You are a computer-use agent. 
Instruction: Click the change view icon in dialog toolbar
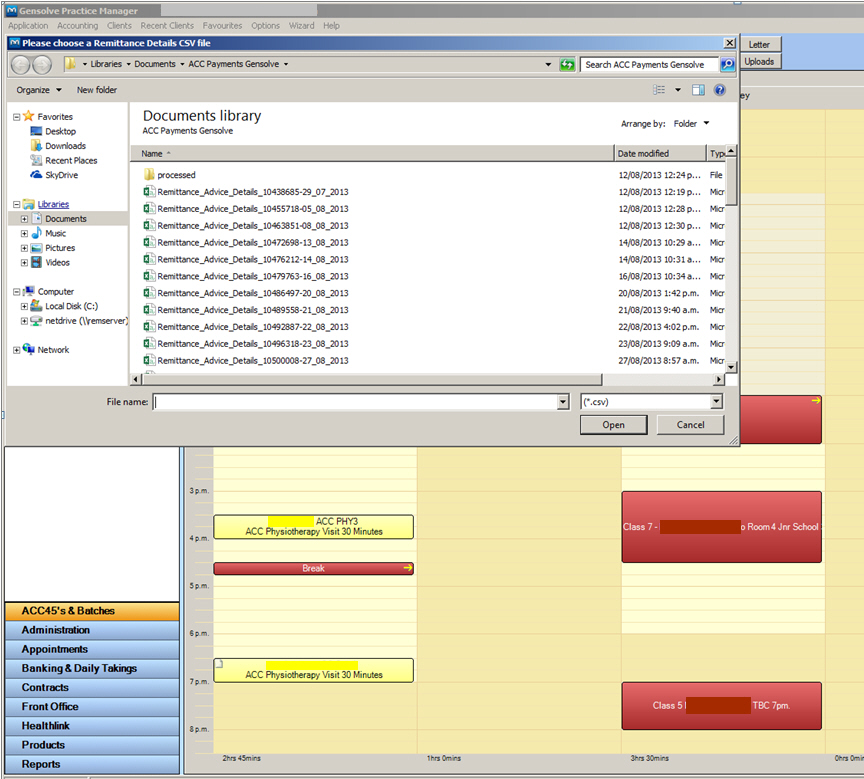659,90
